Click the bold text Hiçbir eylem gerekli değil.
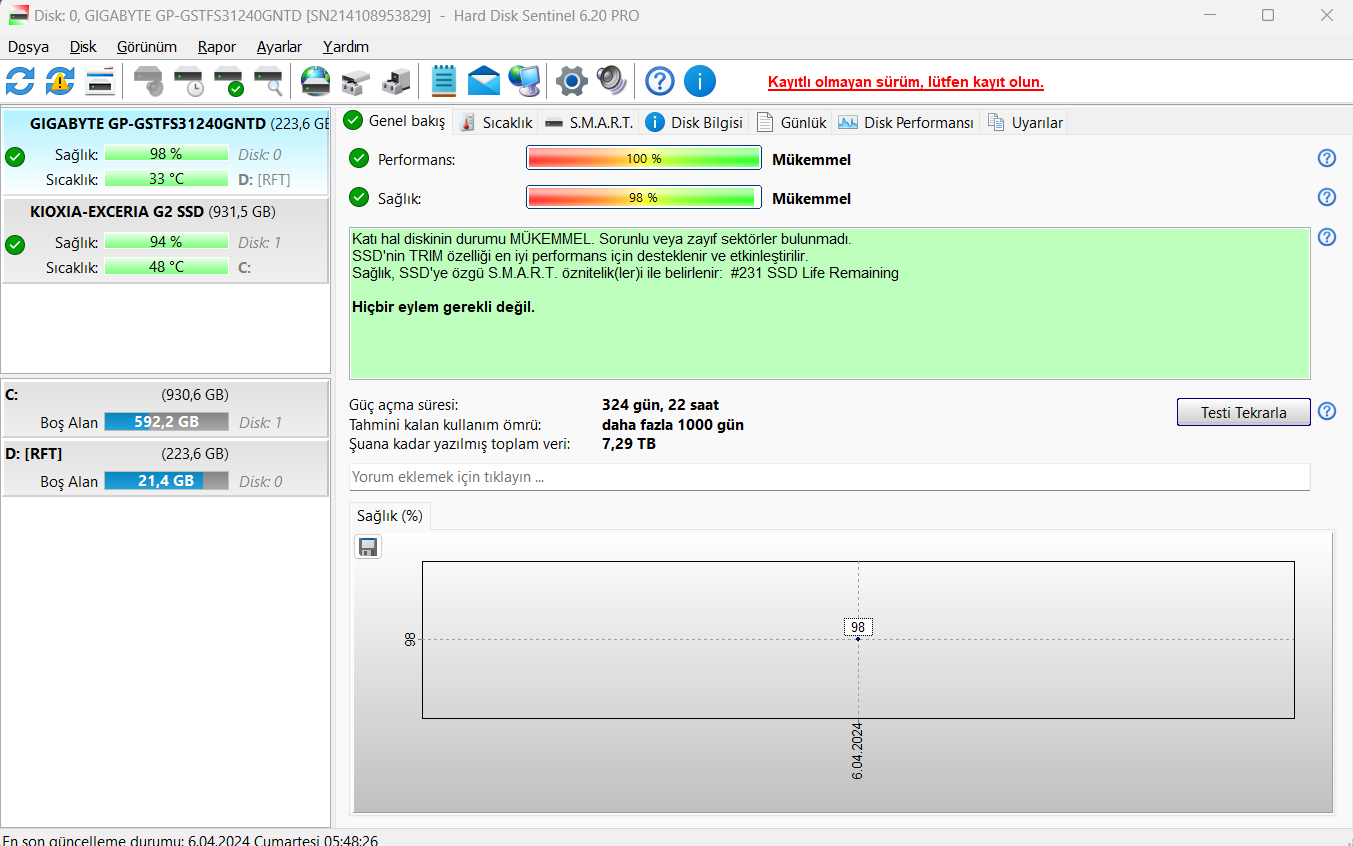The image size is (1353, 846). tap(444, 307)
